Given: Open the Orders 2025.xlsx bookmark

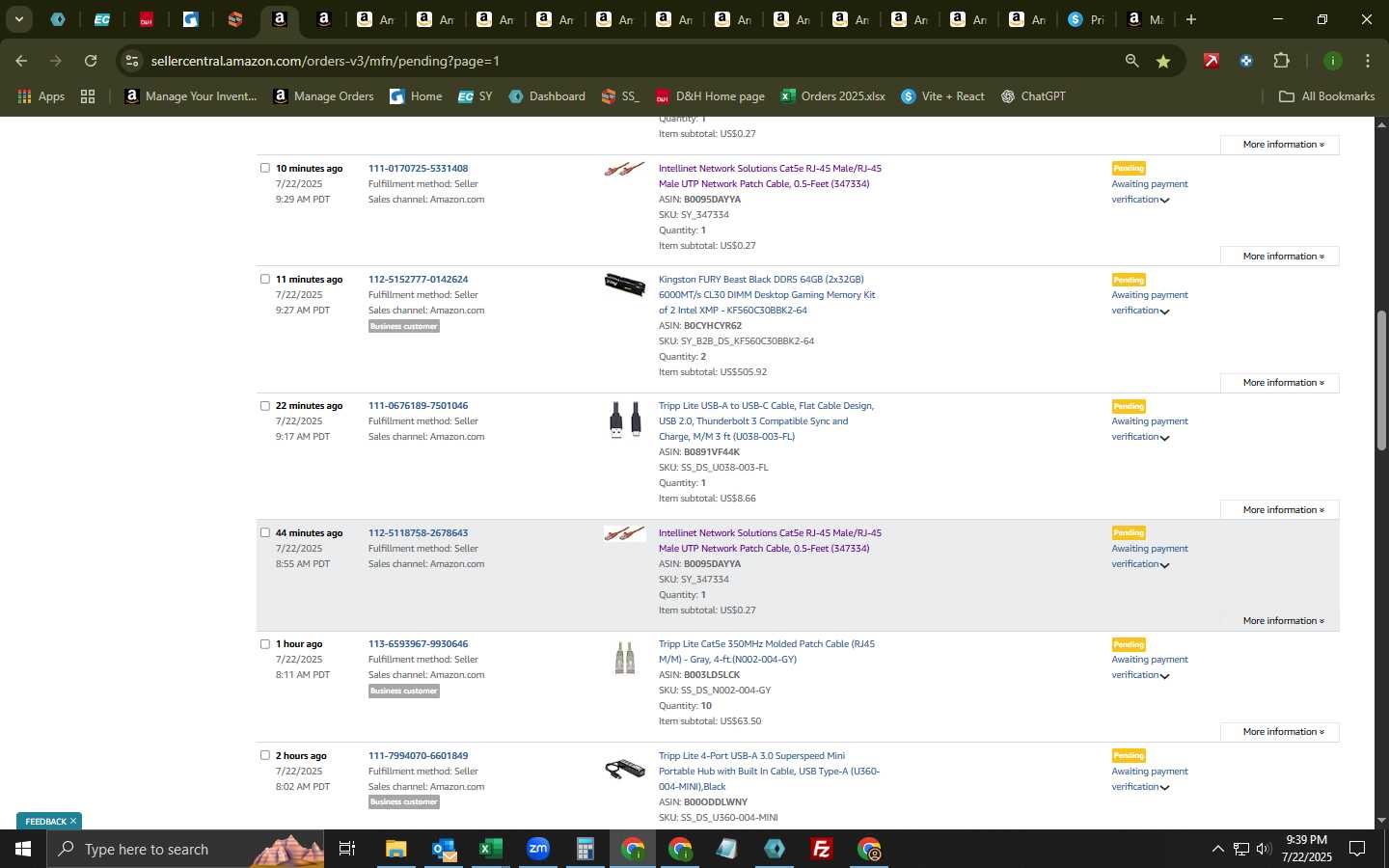Looking at the screenshot, I should point(832,96).
